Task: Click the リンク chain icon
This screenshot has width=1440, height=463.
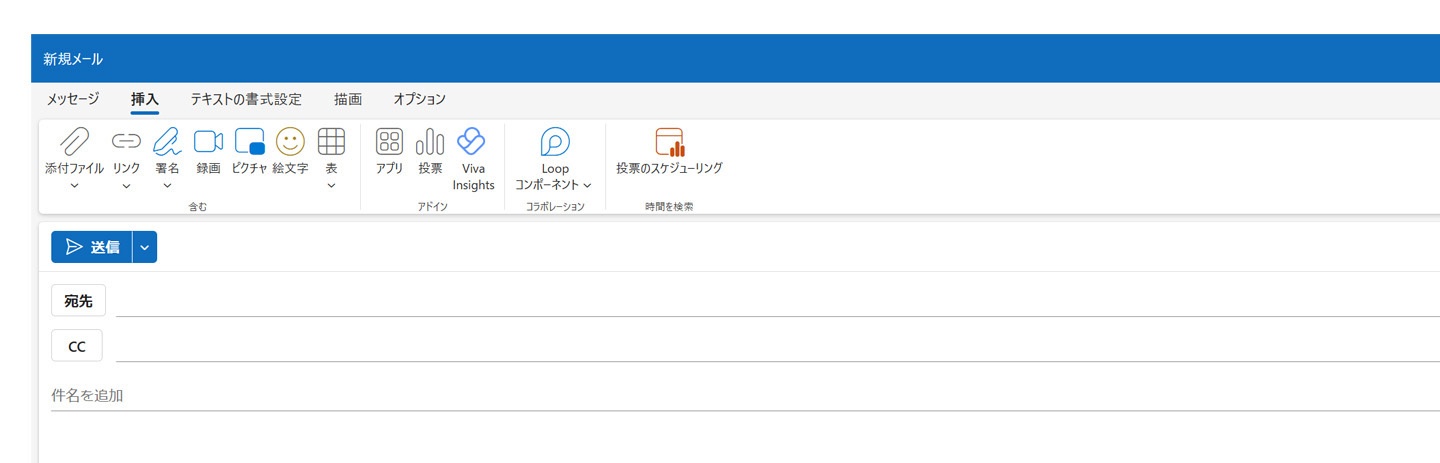Action: coord(126,141)
